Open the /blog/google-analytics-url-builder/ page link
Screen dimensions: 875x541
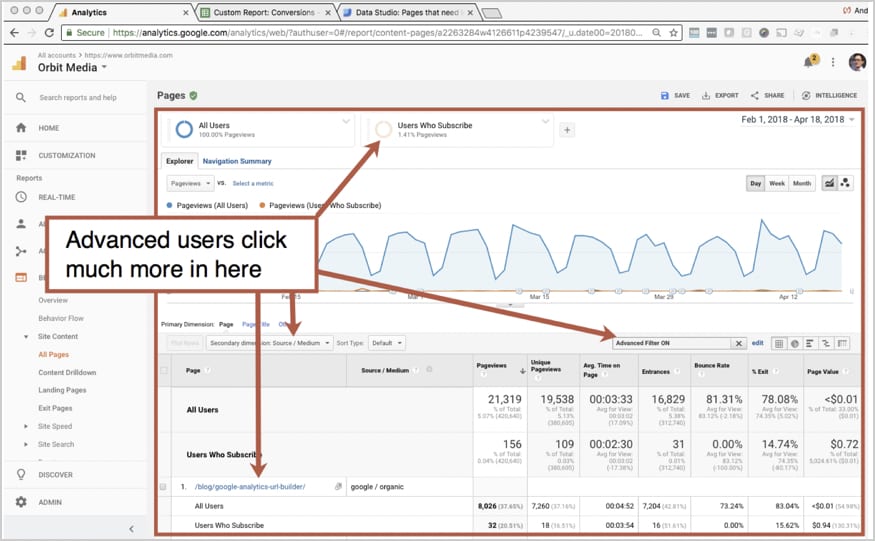(x=250, y=487)
